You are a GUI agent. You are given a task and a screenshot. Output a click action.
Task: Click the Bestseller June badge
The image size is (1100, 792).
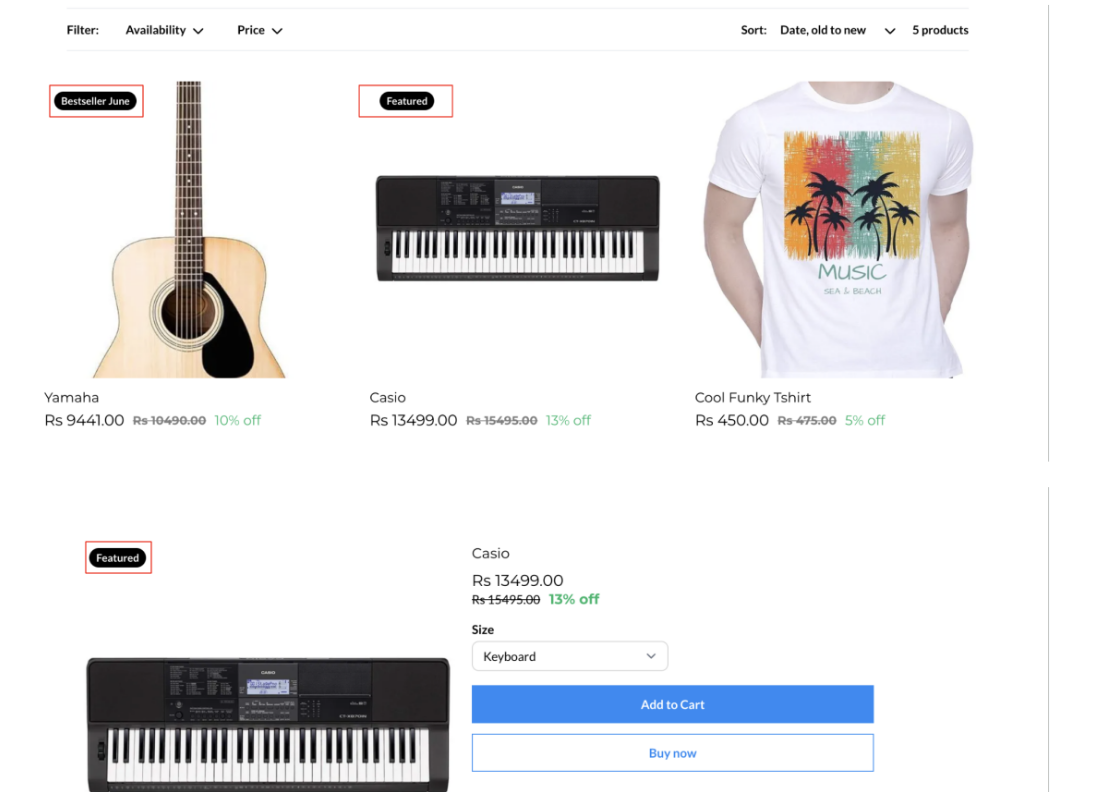(x=96, y=101)
